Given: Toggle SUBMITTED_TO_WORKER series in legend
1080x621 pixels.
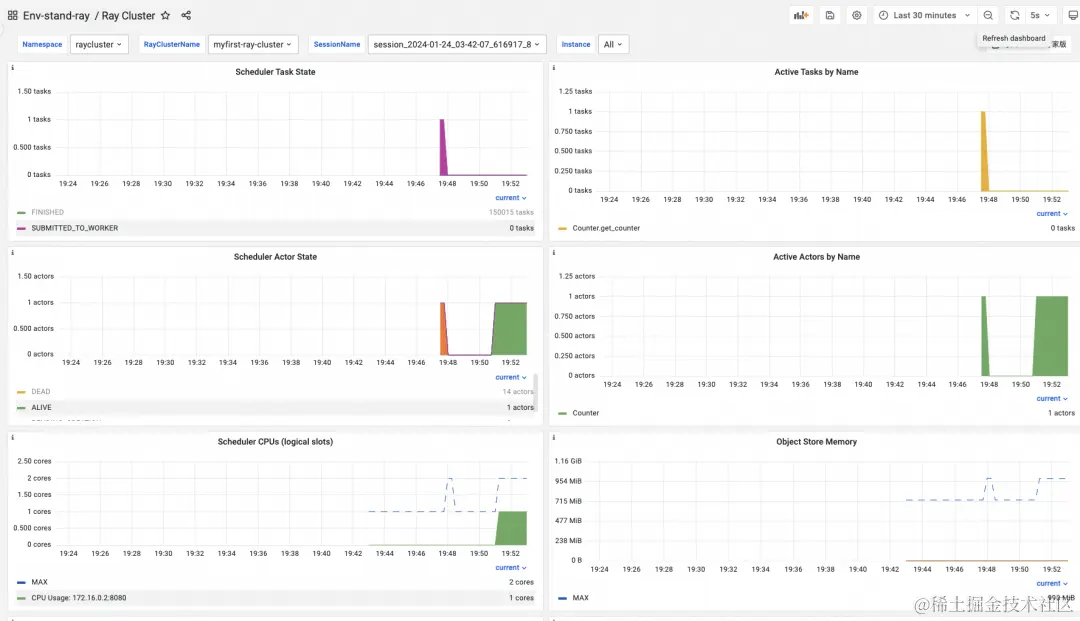Looking at the screenshot, I should 74,228.
